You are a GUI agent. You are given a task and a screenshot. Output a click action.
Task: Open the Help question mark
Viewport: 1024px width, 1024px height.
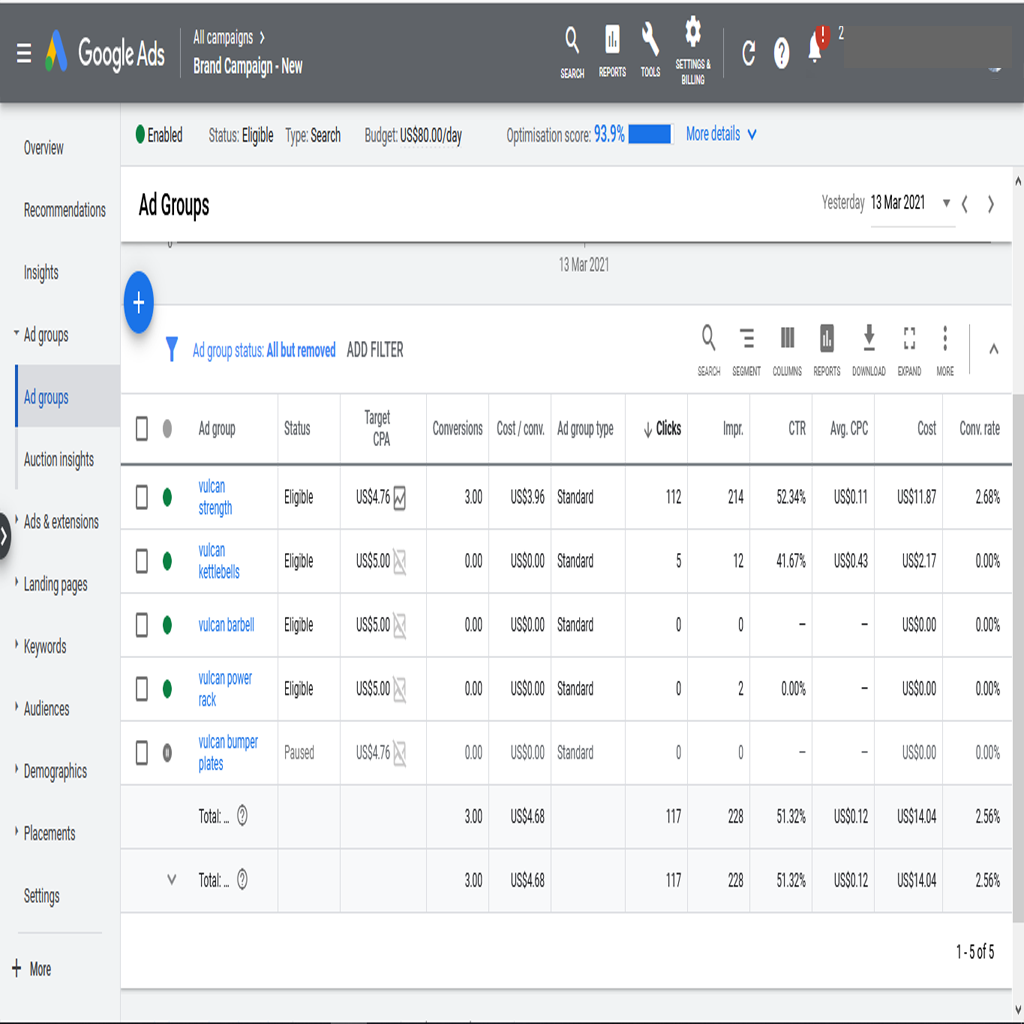pyautogui.click(x=781, y=53)
